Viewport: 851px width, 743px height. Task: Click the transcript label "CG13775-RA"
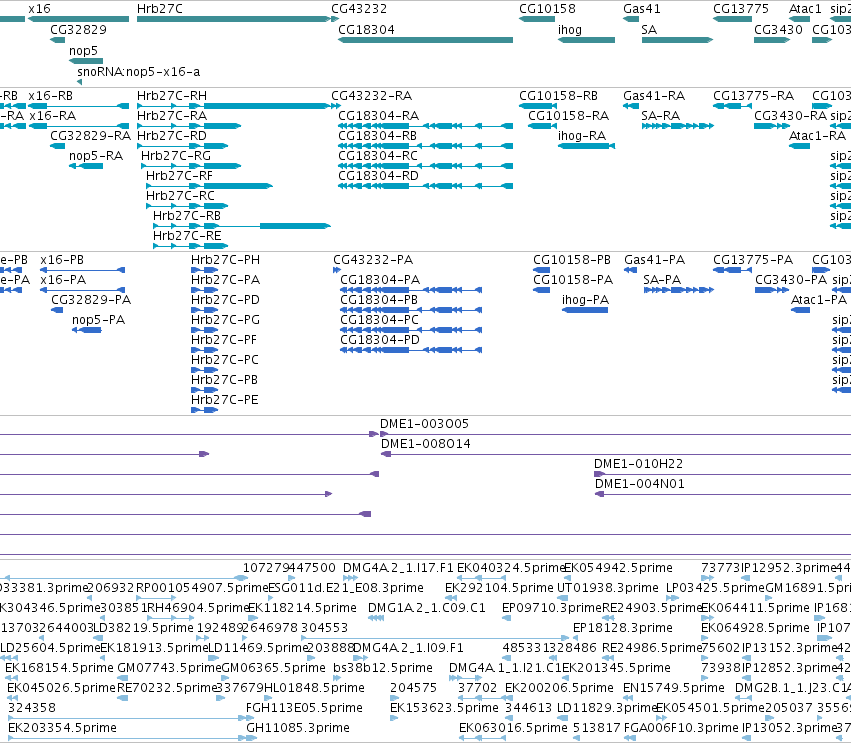click(753, 96)
